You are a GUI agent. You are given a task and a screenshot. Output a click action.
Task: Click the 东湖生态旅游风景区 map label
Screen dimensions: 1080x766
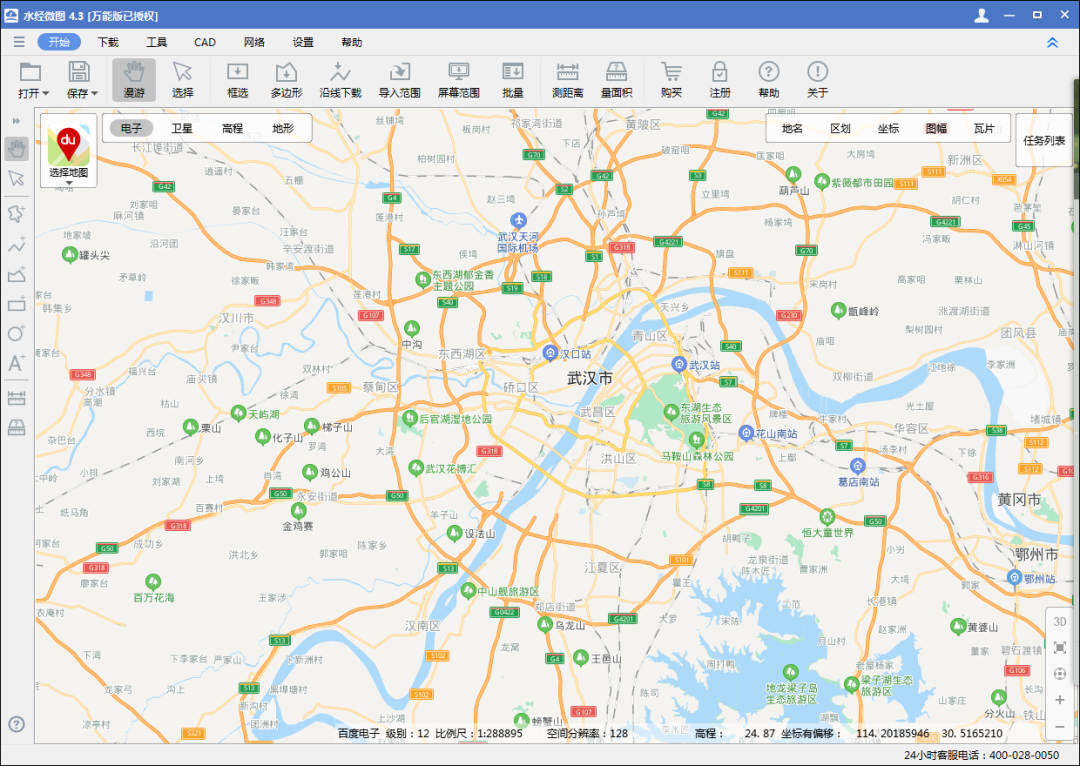[x=706, y=413]
